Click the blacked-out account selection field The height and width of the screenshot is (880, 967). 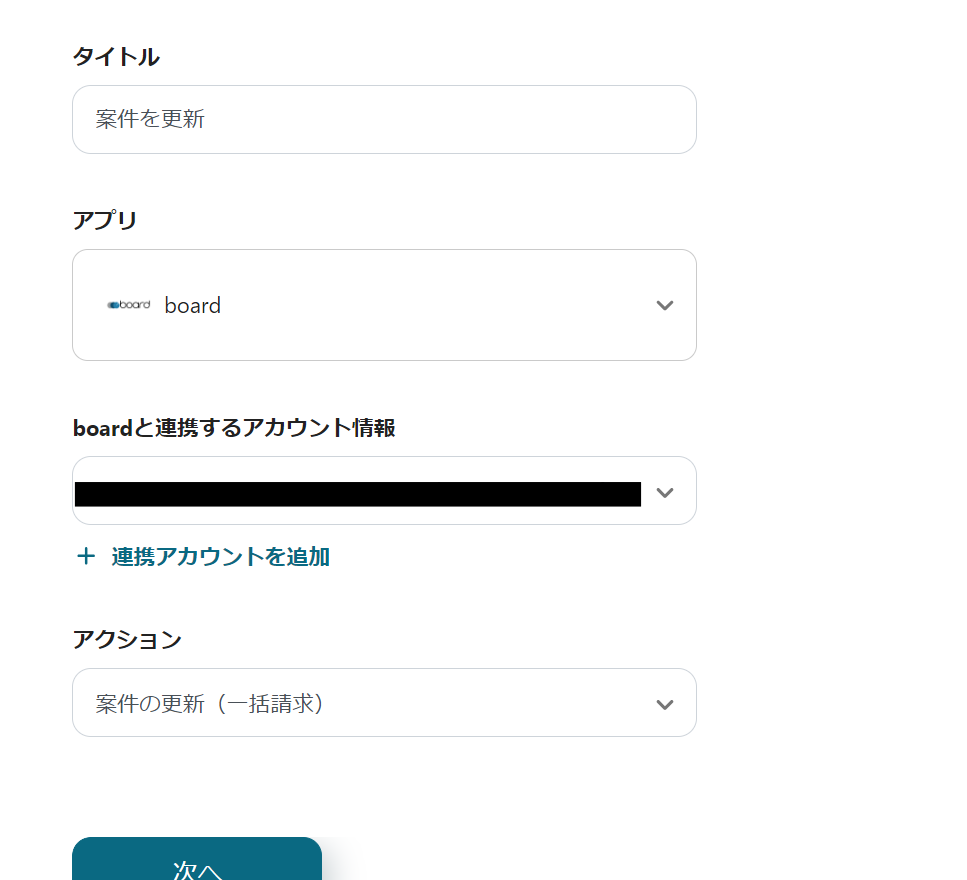coord(357,493)
